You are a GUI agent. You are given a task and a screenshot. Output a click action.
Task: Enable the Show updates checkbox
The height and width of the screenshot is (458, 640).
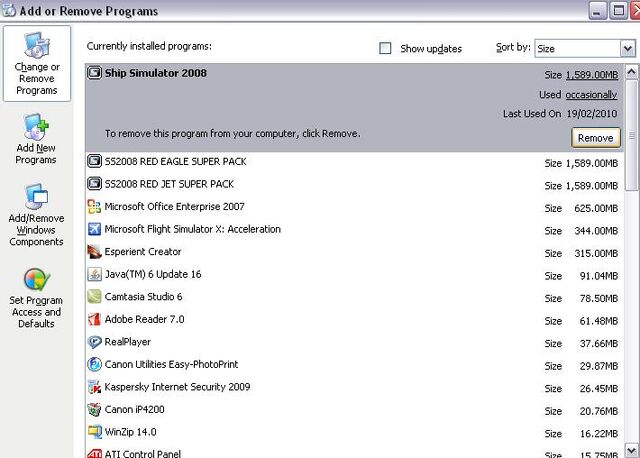point(385,48)
